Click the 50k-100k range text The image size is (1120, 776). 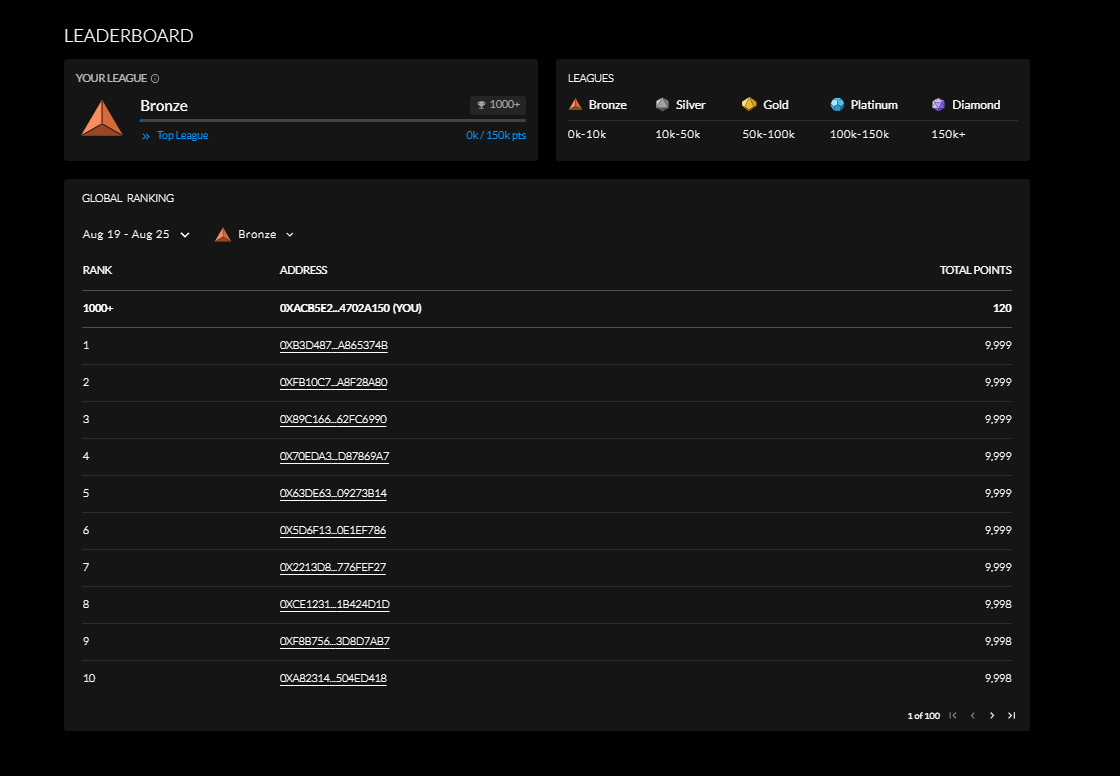click(x=769, y=134)
